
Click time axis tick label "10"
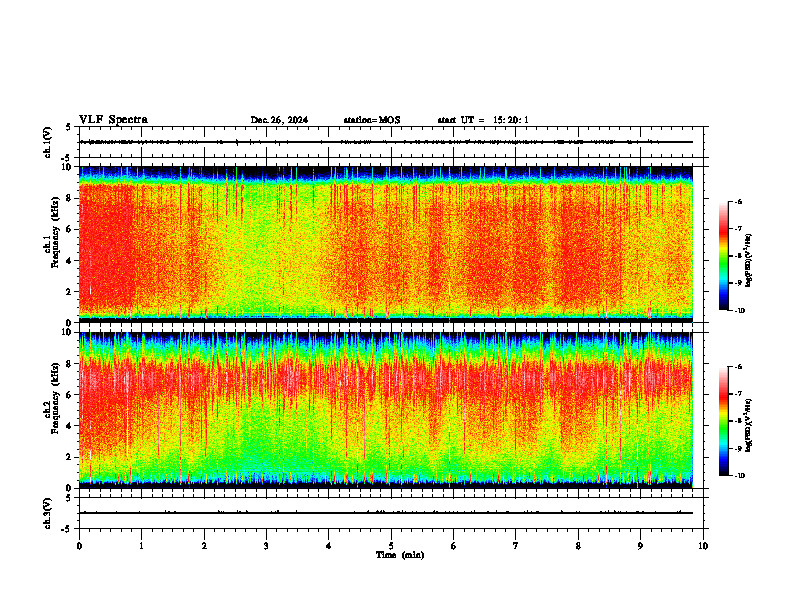(x=703, y=546)
